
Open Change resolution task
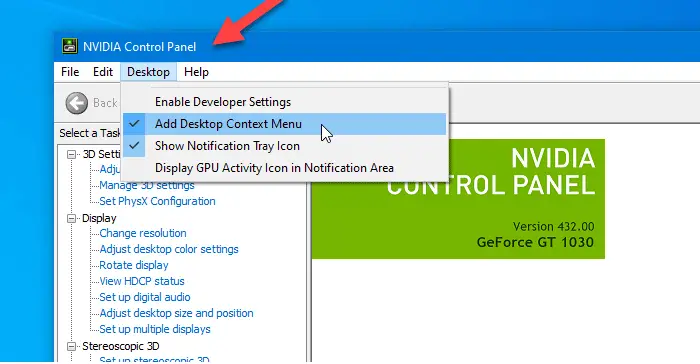[x=143, y=233]
